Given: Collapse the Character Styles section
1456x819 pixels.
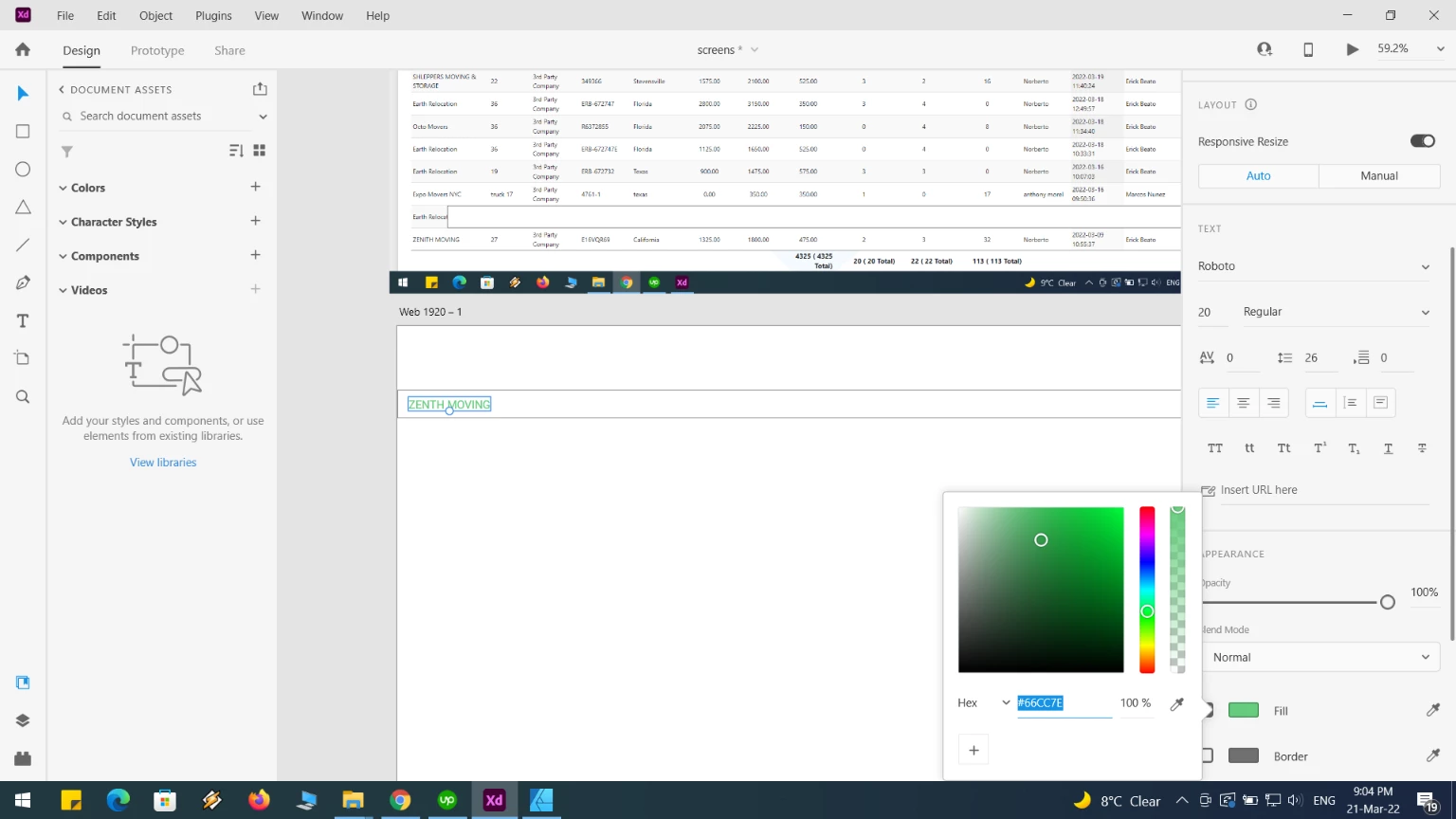Looking at the screenshot, I should point(63,222).
